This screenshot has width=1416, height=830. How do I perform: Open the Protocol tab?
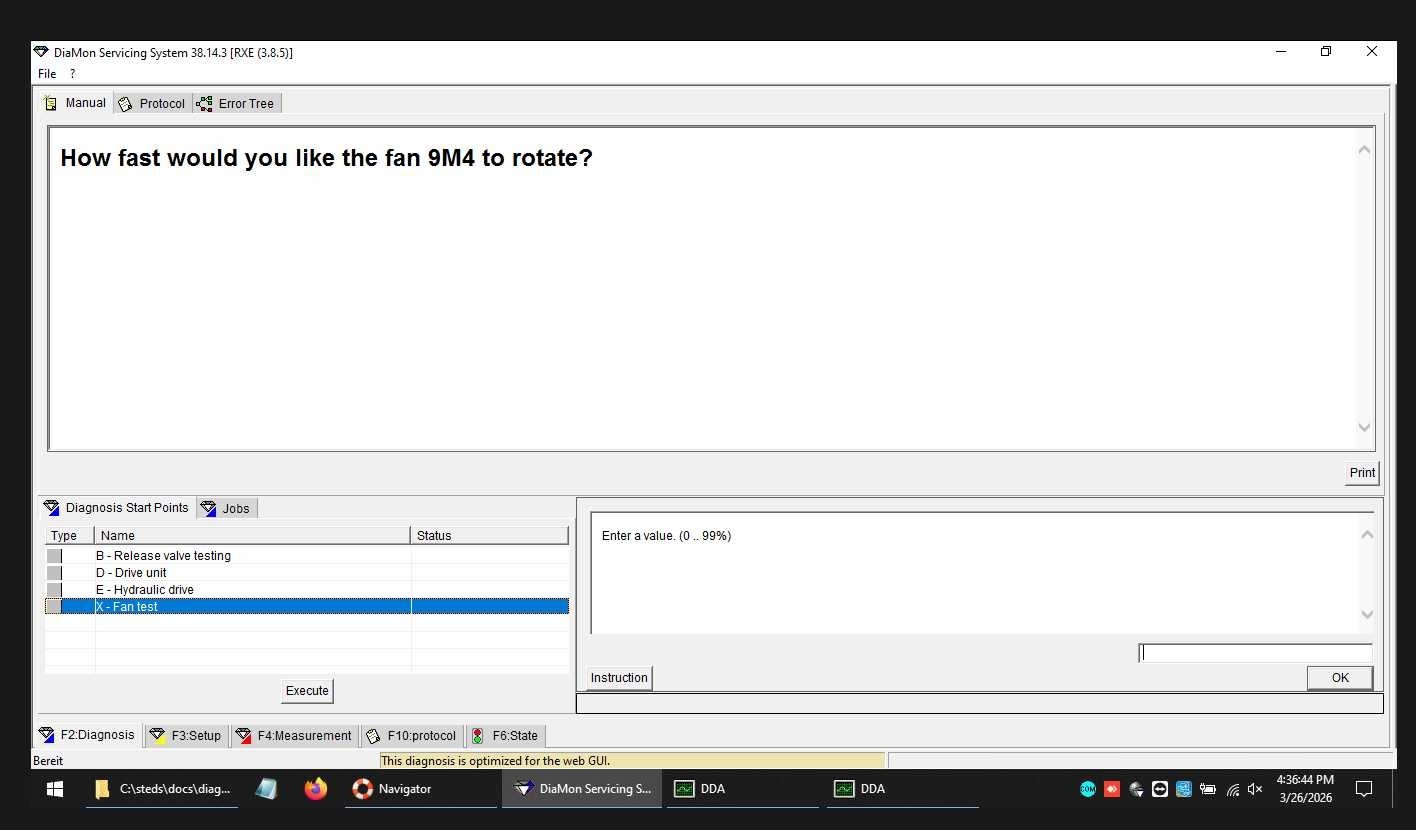pyautogui.click(x=152, y=104)
